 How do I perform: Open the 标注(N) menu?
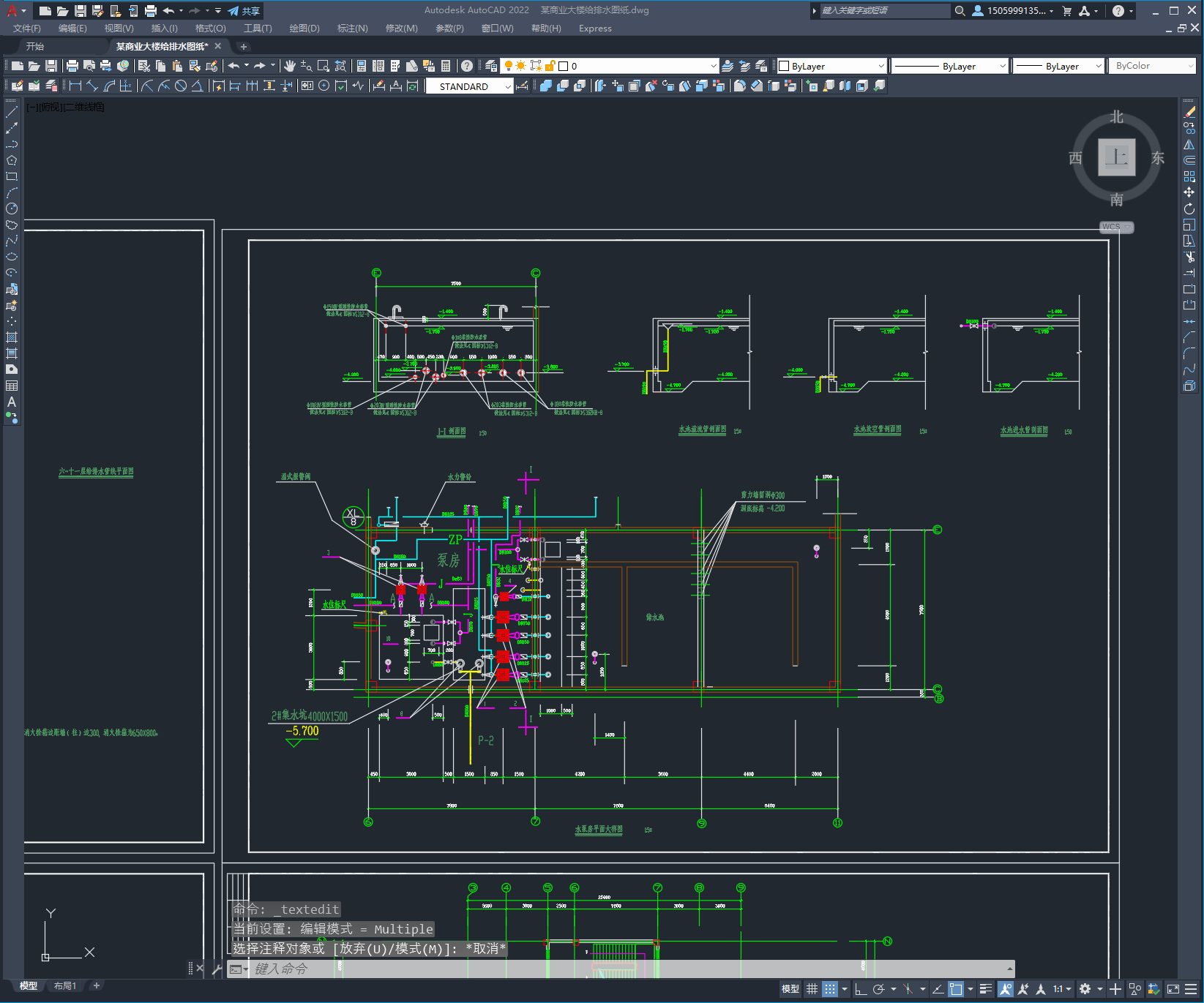click(x=352, y=29)
